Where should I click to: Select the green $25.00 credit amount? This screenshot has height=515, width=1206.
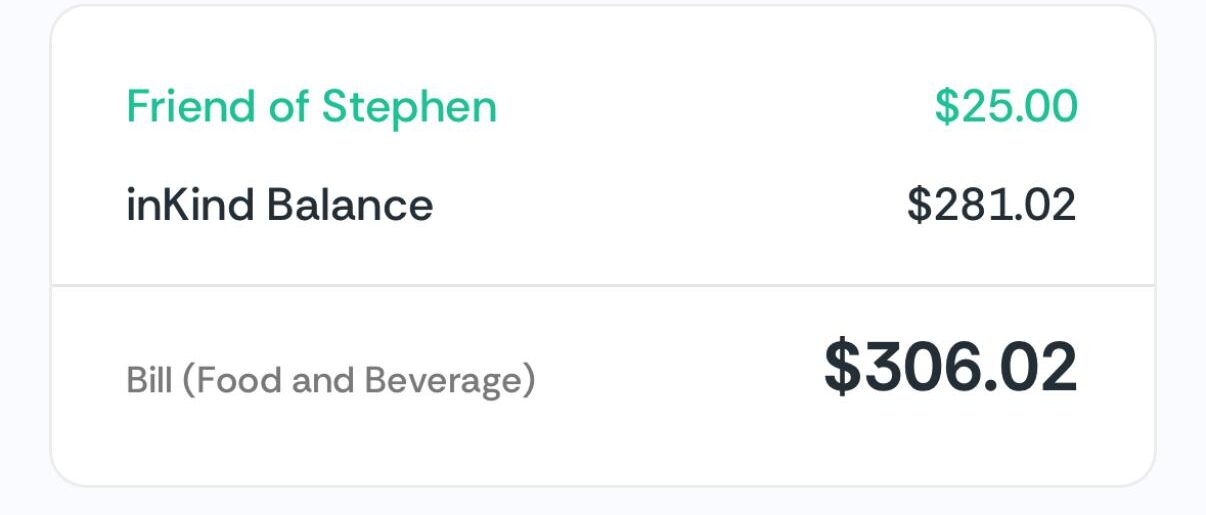coord(1006,106)
